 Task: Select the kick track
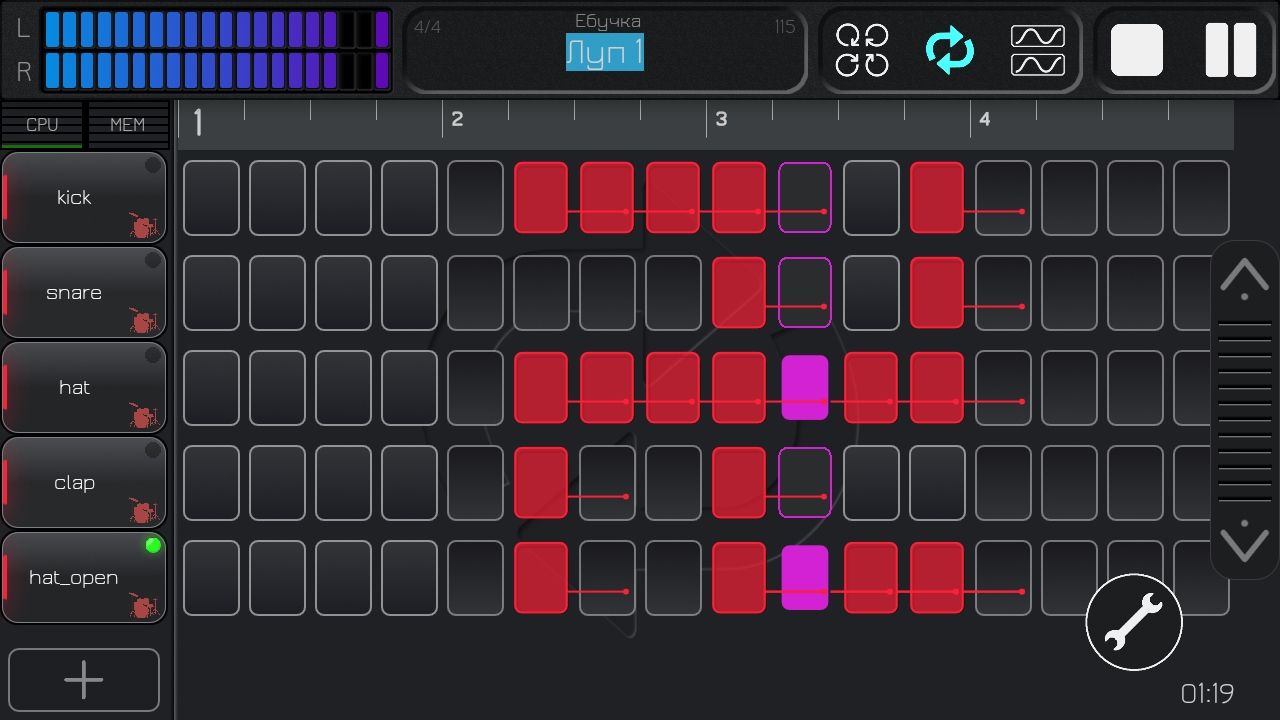(84, 198)
